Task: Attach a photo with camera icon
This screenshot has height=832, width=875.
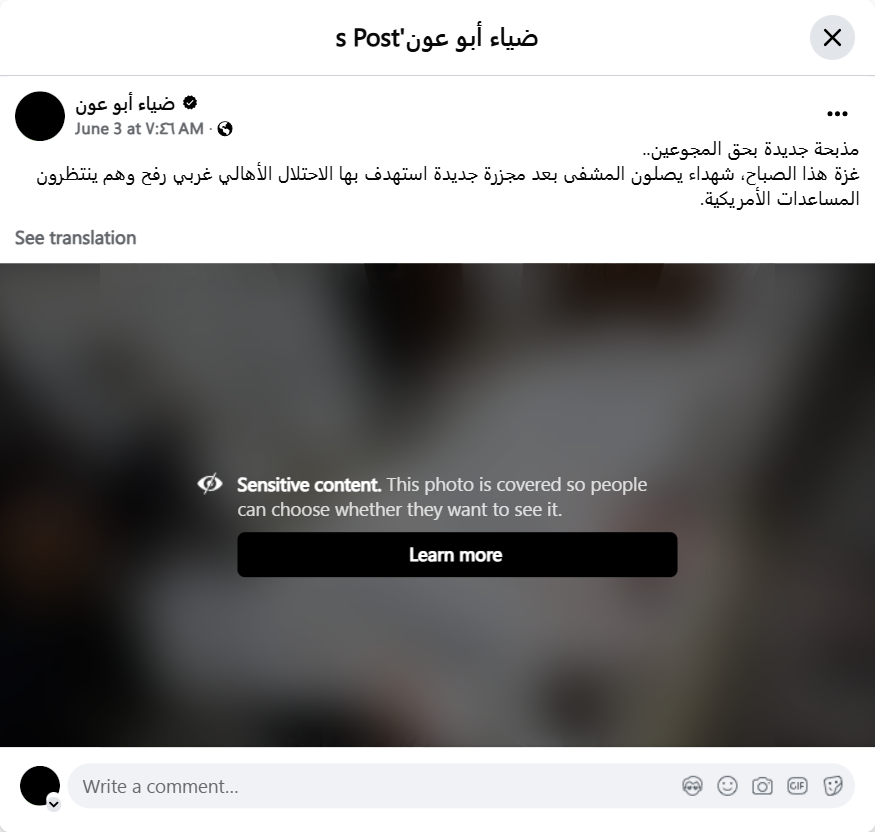Action: pyautogui.click(x=762, y=786)
